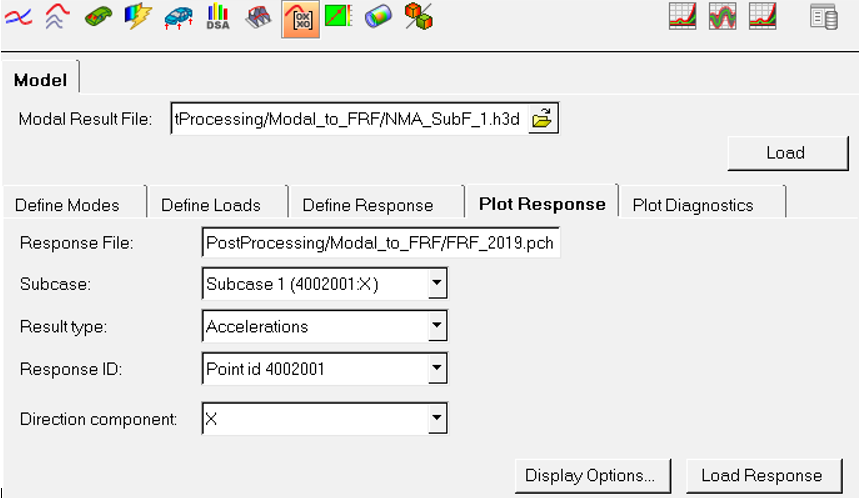Open the Plot Diagnostics tab
859x498 pixels.
(x=693, y=205)
